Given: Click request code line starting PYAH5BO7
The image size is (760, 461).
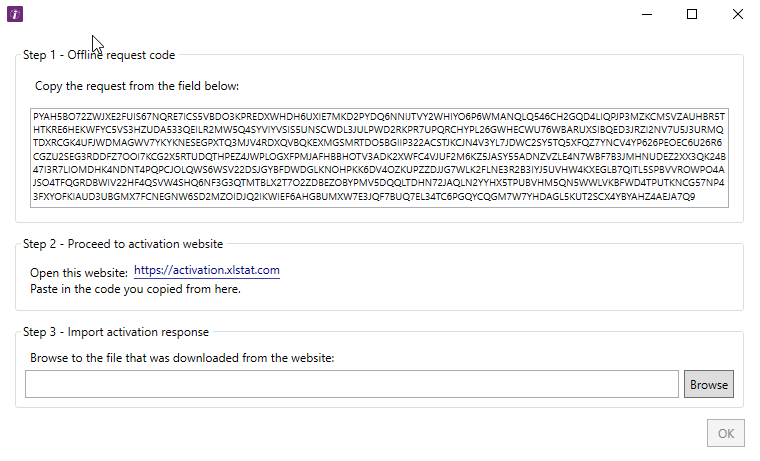Looking at the screenshot, I should tap(380, 117).
